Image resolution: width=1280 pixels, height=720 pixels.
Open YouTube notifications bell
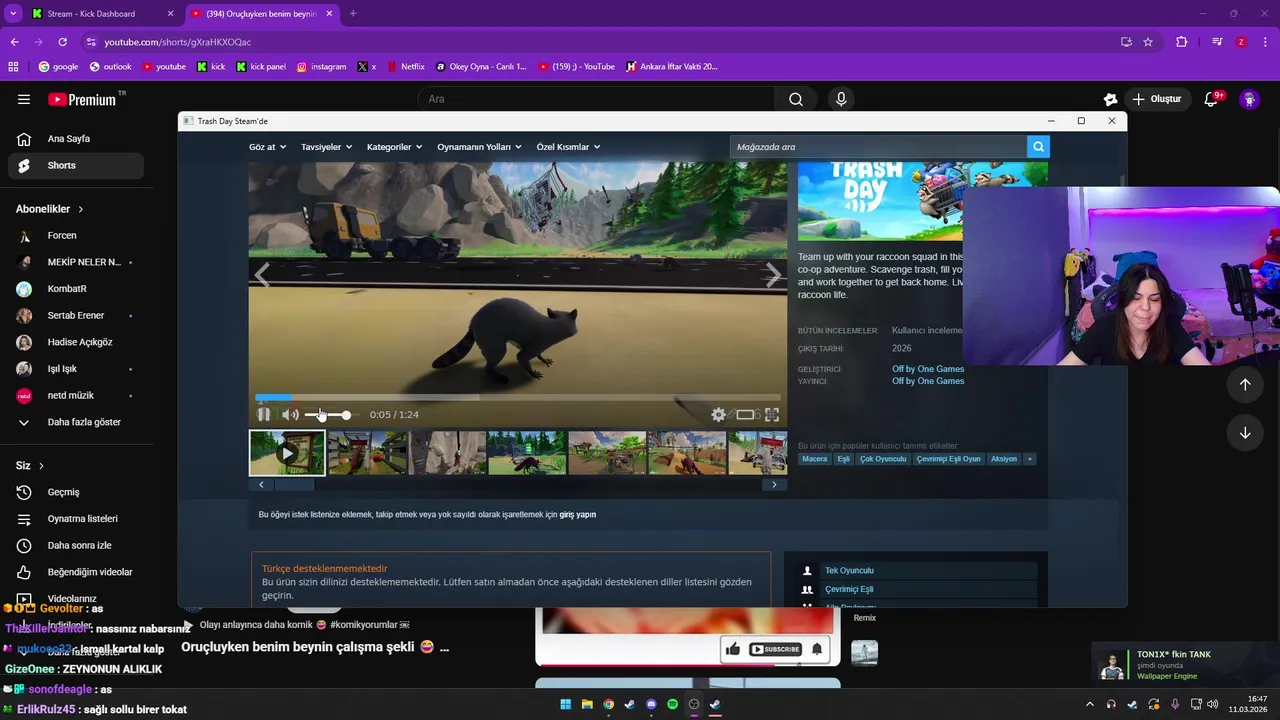pyautogui.click(x=1213, y=99)
